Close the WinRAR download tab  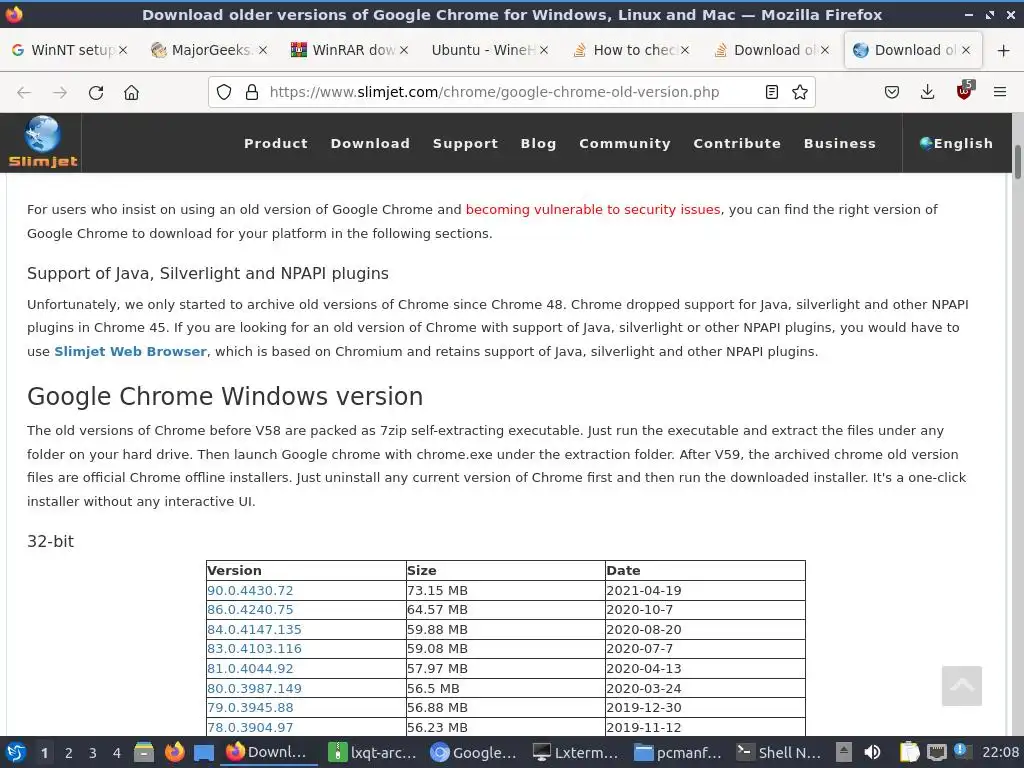tap(404, 50)
